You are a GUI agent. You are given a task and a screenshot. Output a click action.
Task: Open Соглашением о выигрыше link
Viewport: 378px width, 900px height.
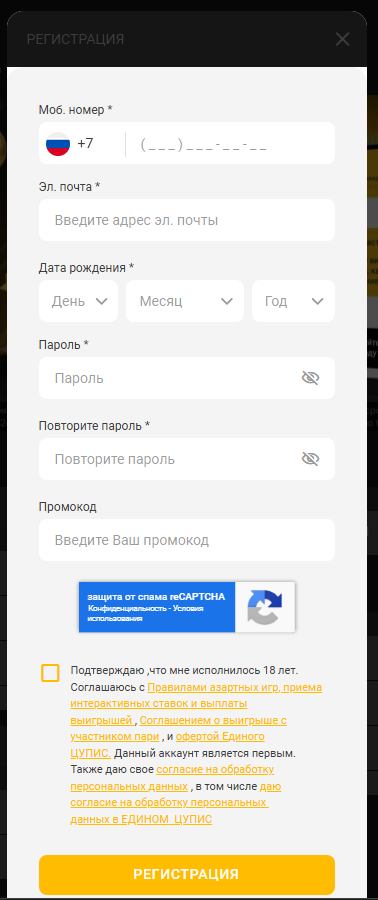tap(178, 728)
